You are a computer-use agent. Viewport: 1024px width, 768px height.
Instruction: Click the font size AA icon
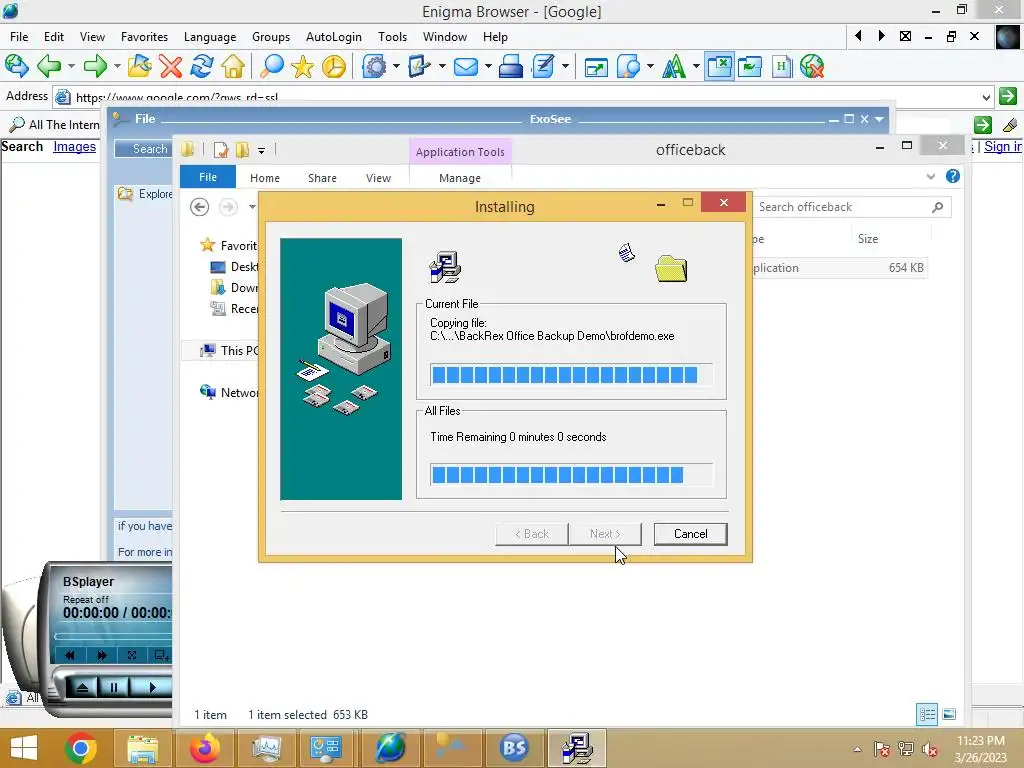coord(674,67)
